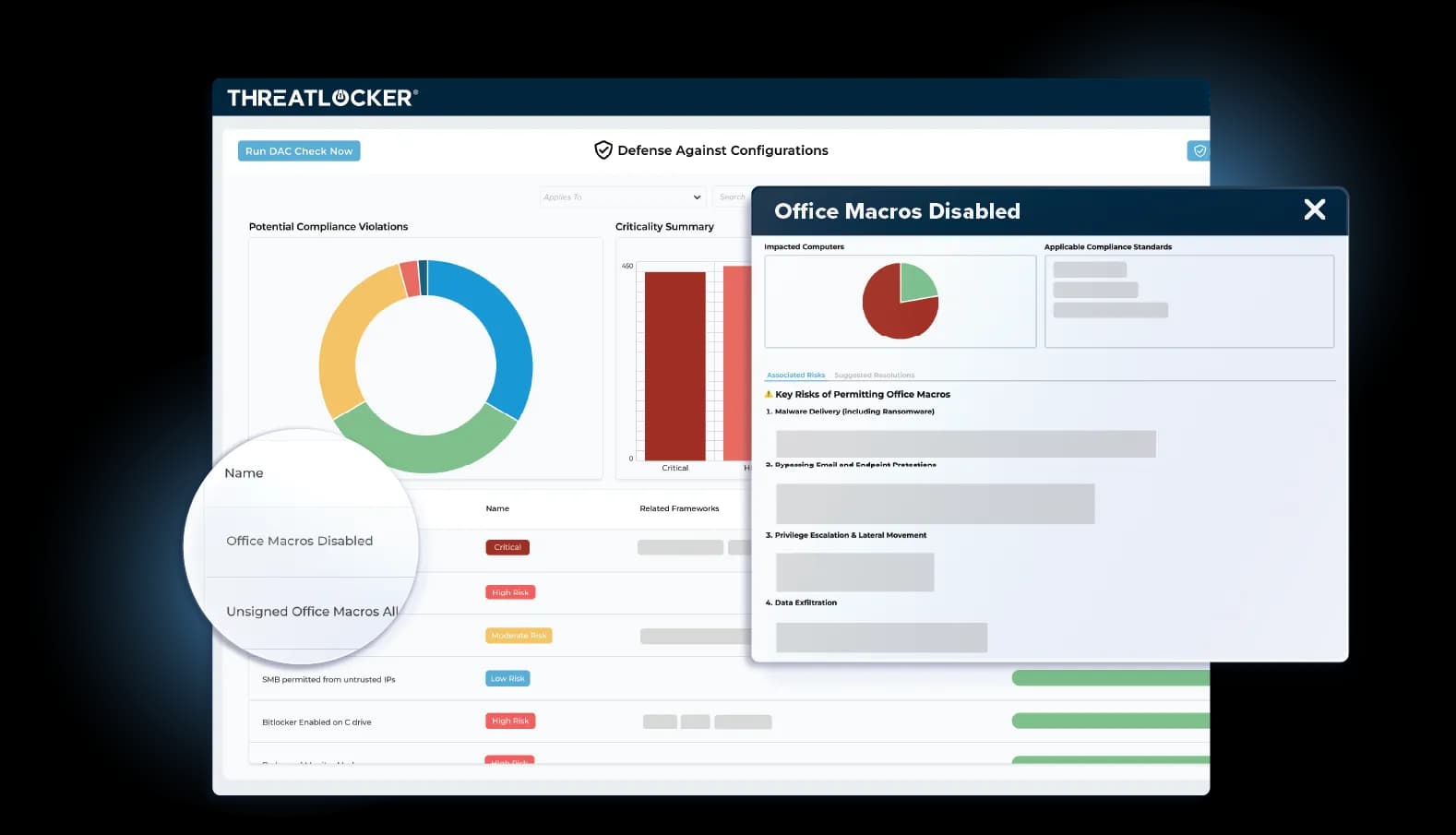Viewport: 1456px width, 835px height.
Task: Click the Data Exfiltration risk heading
Action: click(x=801, y=602)
